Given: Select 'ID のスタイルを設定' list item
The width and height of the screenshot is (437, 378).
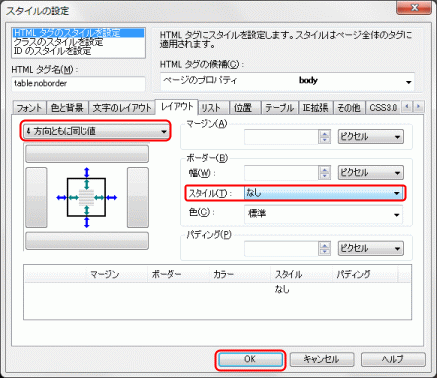Looking at the screenshot, I should (x=78, y=51).
